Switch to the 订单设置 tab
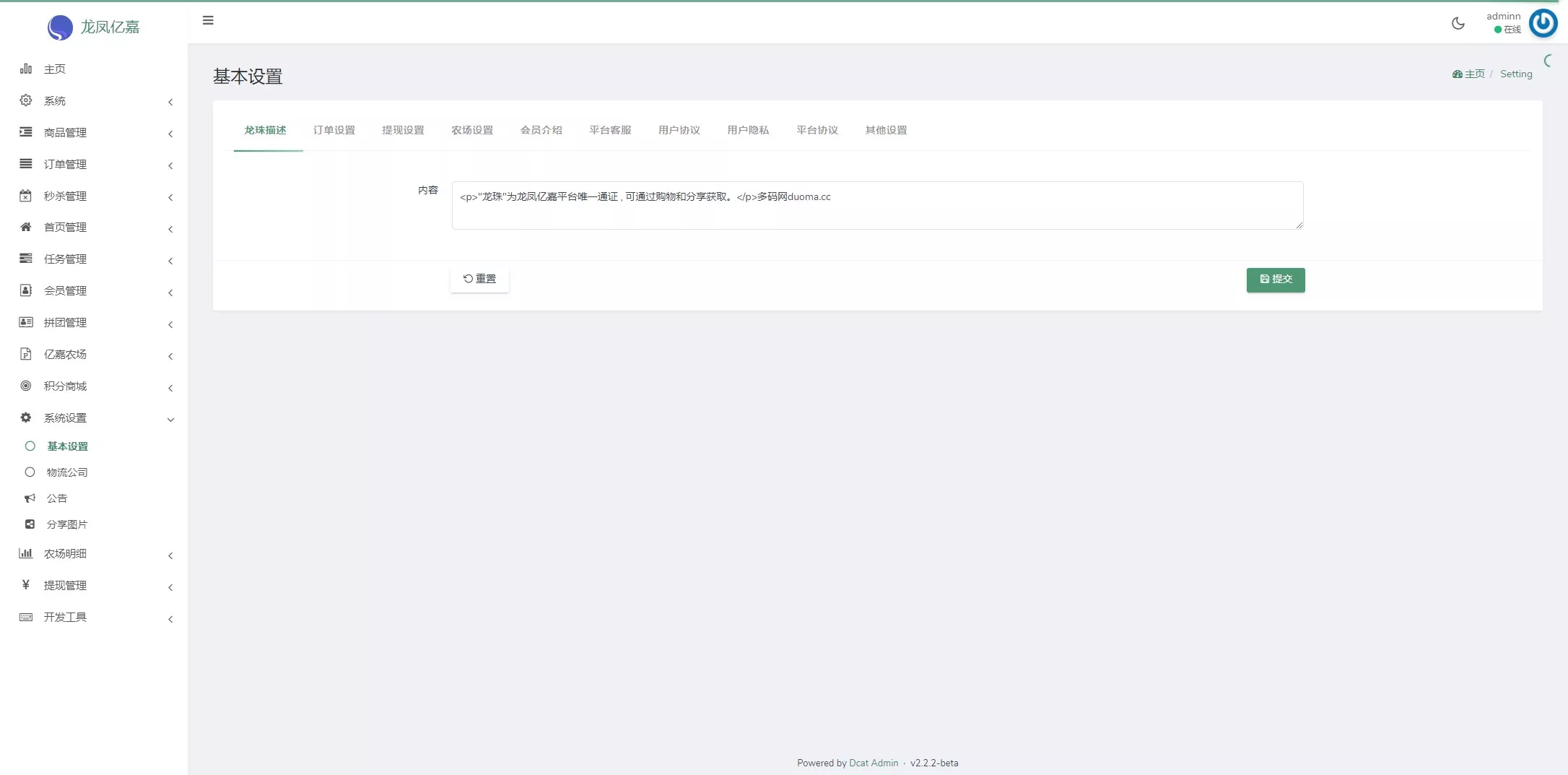Viewport: 1568px width, 775px height. point(334,130)
